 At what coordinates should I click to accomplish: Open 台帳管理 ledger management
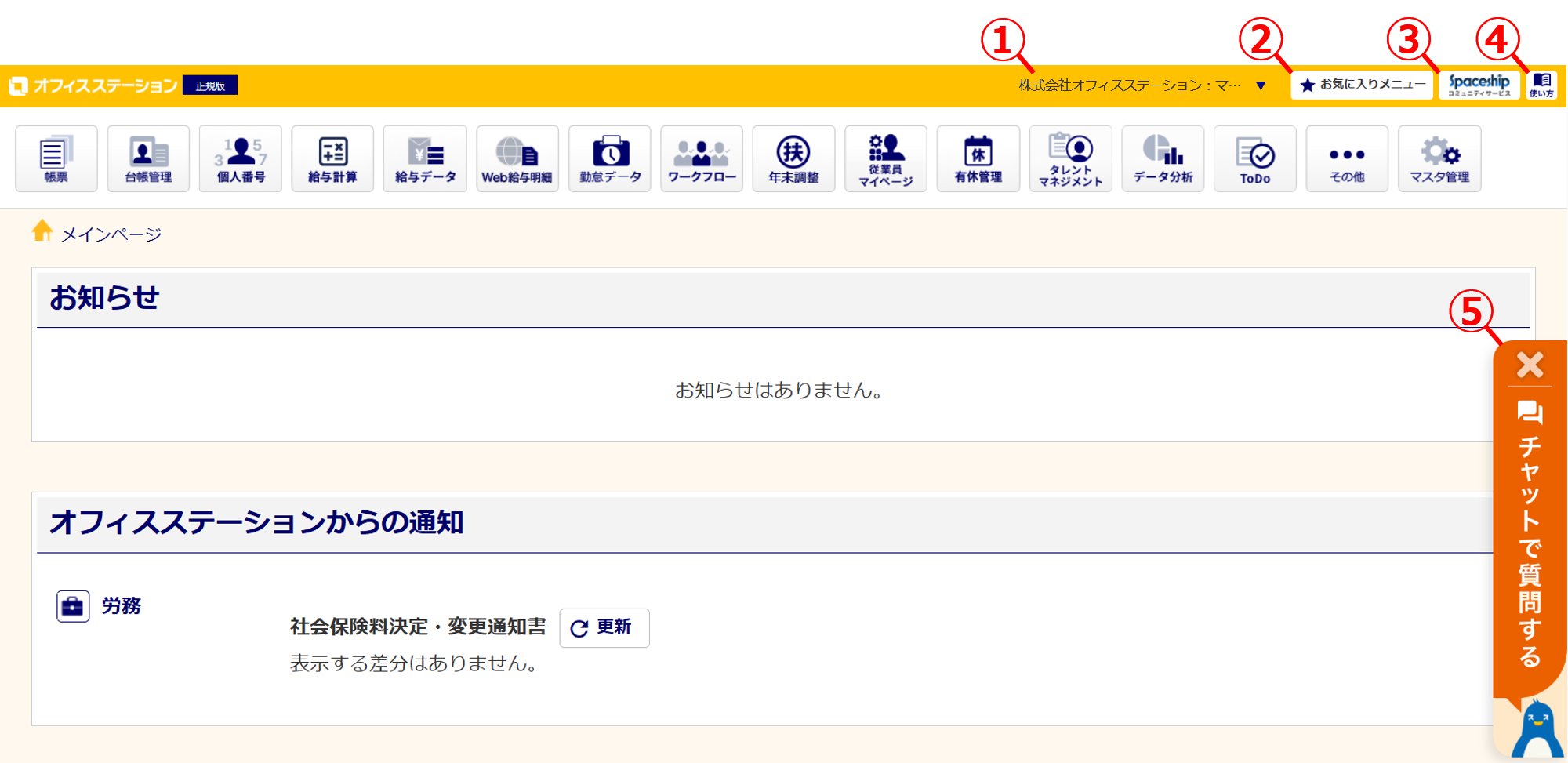pos(149,158)
